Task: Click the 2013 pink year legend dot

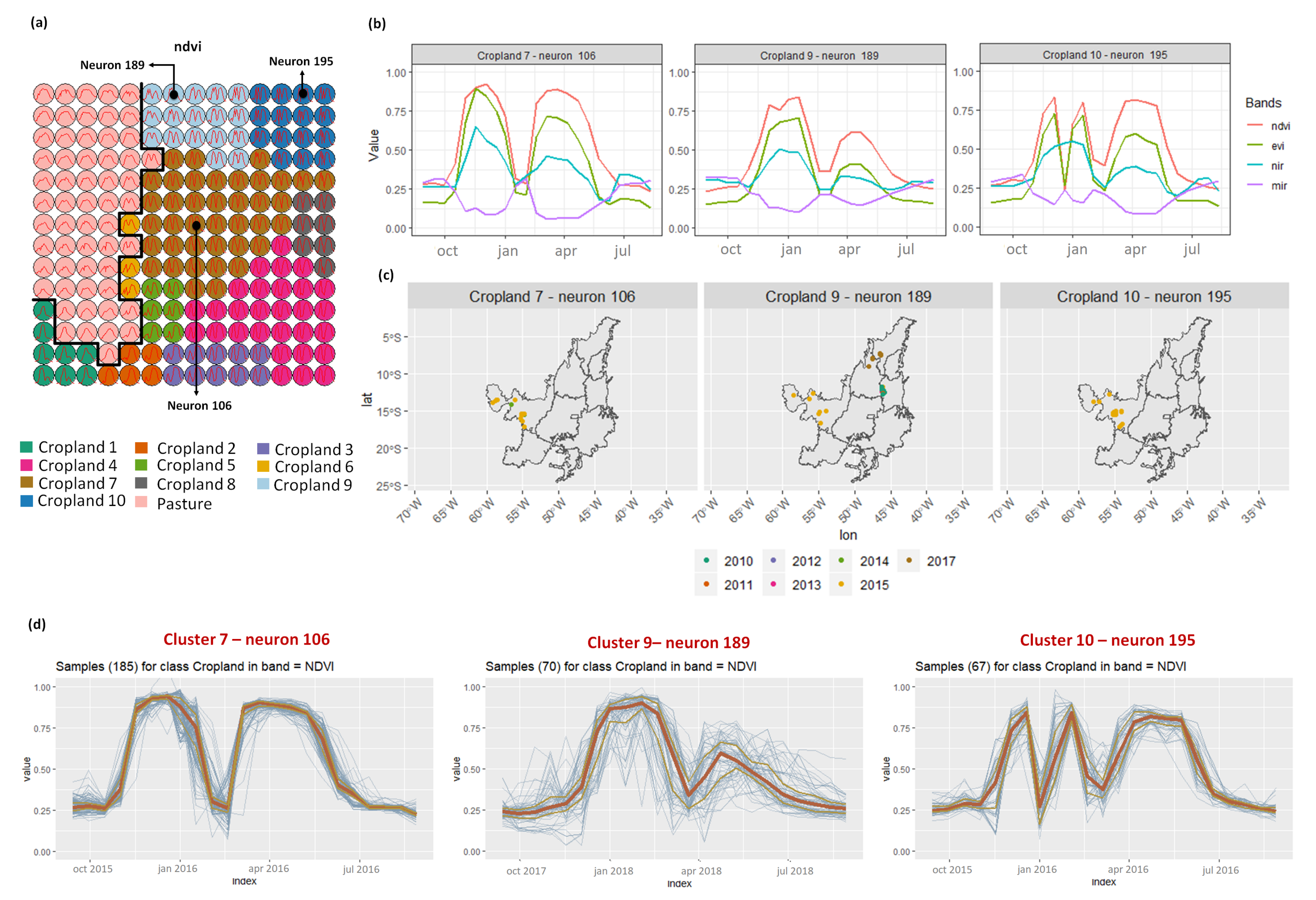Action: [773, 584]
